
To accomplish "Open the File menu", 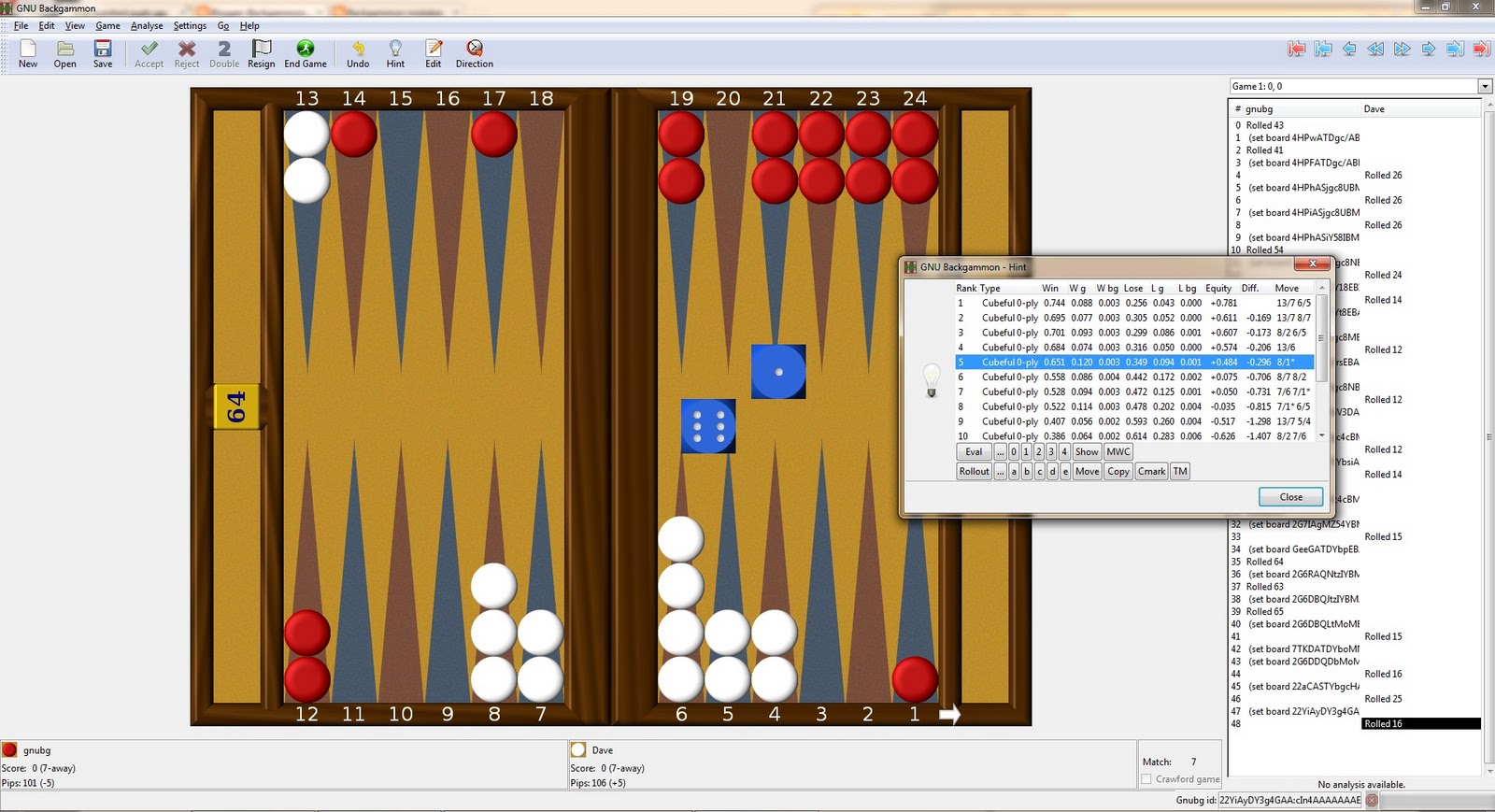I will point(21,26).
